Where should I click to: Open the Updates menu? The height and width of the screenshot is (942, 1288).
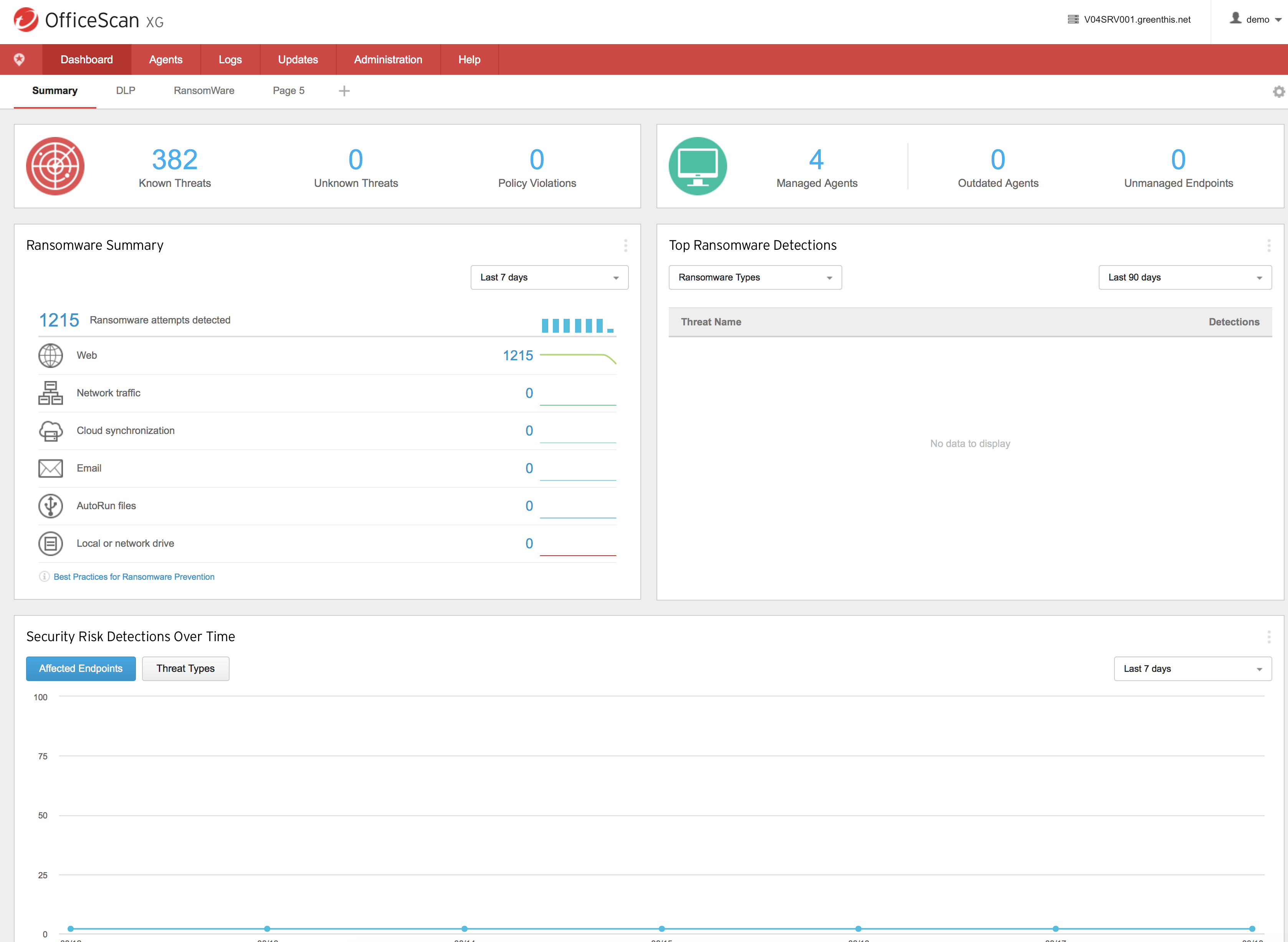coord(298,60)
